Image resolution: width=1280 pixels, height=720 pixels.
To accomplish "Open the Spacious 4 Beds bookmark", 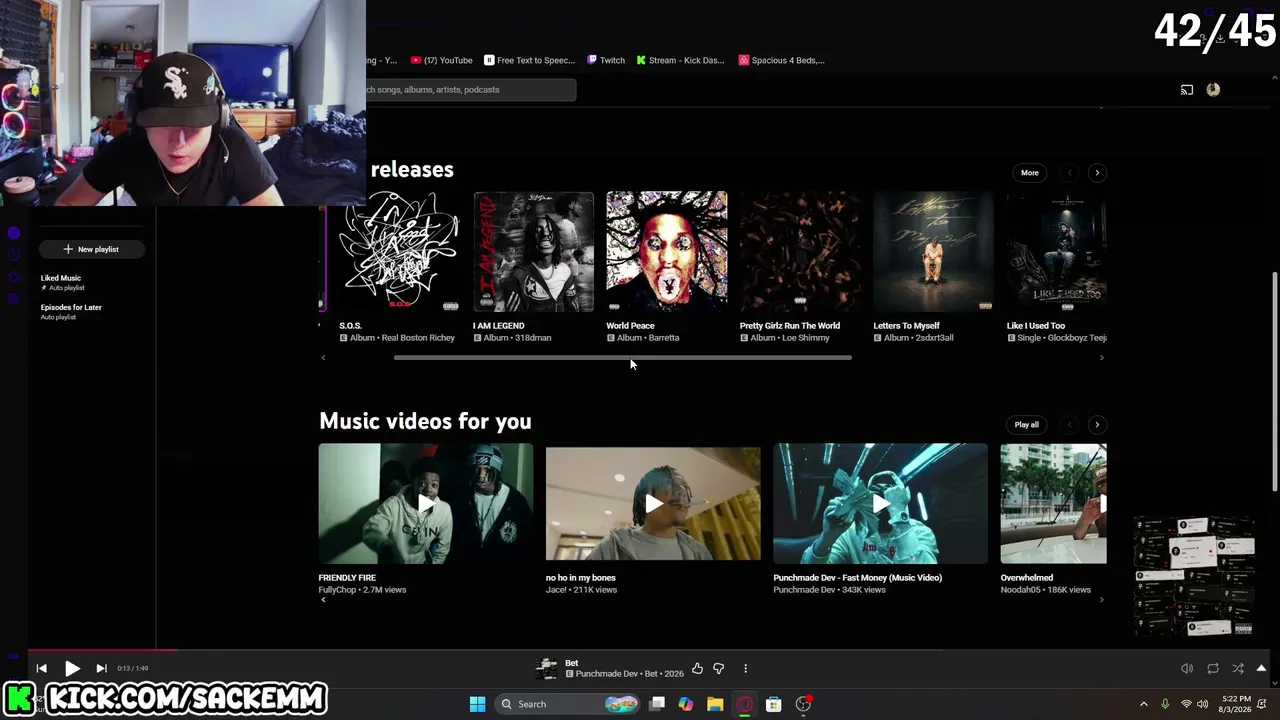I will (x=782, y=60).
